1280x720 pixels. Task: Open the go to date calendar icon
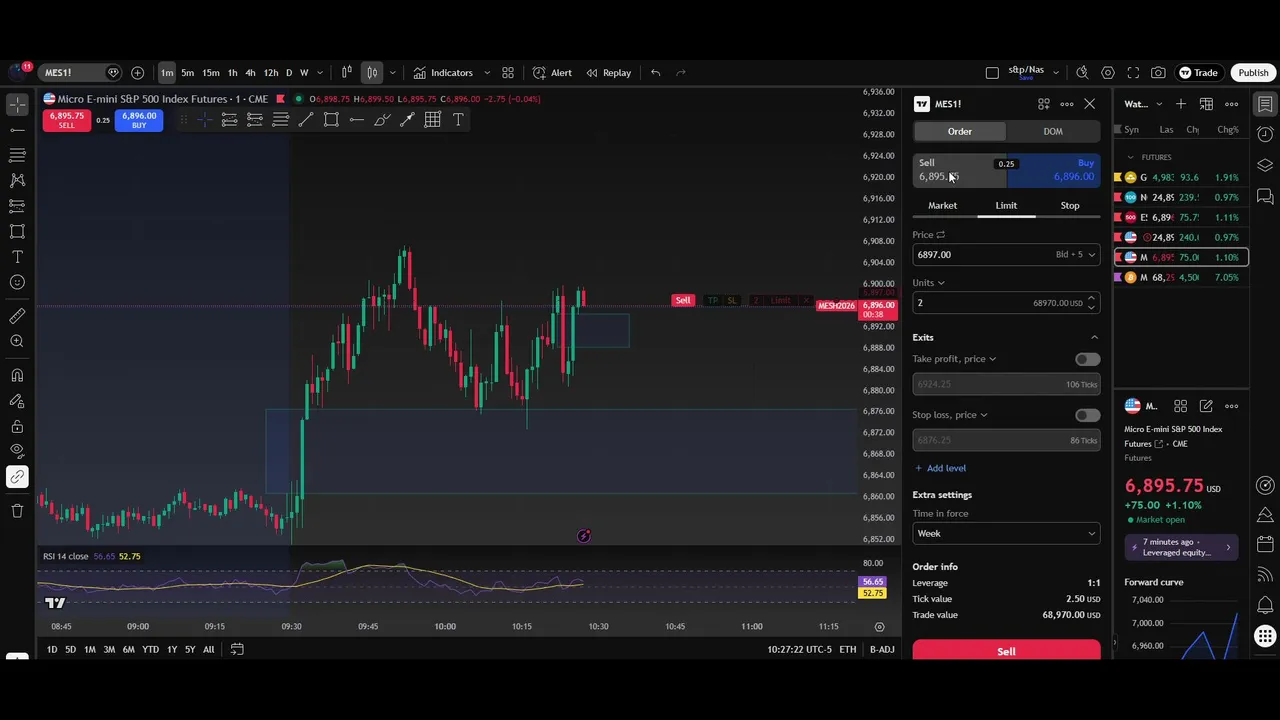click(x=237, y=649)
